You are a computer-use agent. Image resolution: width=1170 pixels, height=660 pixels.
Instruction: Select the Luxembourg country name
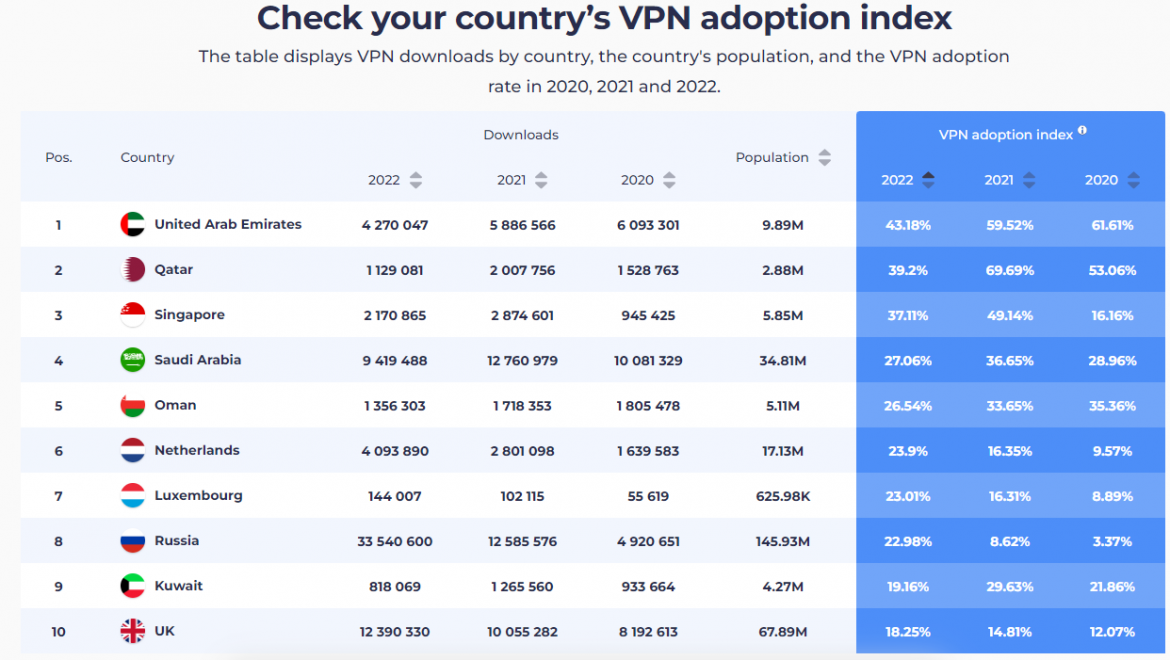198,495
